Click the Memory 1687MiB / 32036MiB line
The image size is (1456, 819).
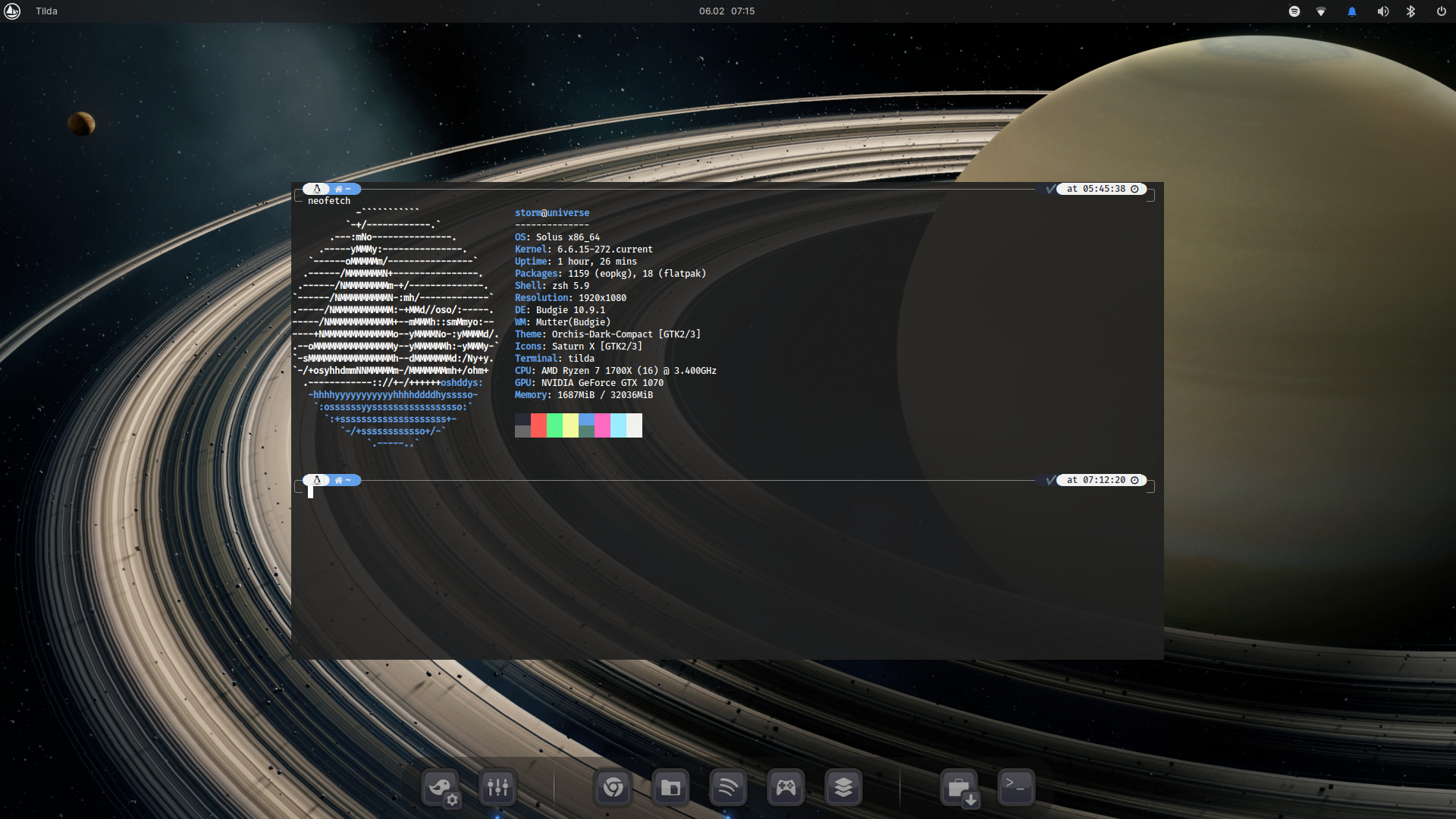click(584, 395)
